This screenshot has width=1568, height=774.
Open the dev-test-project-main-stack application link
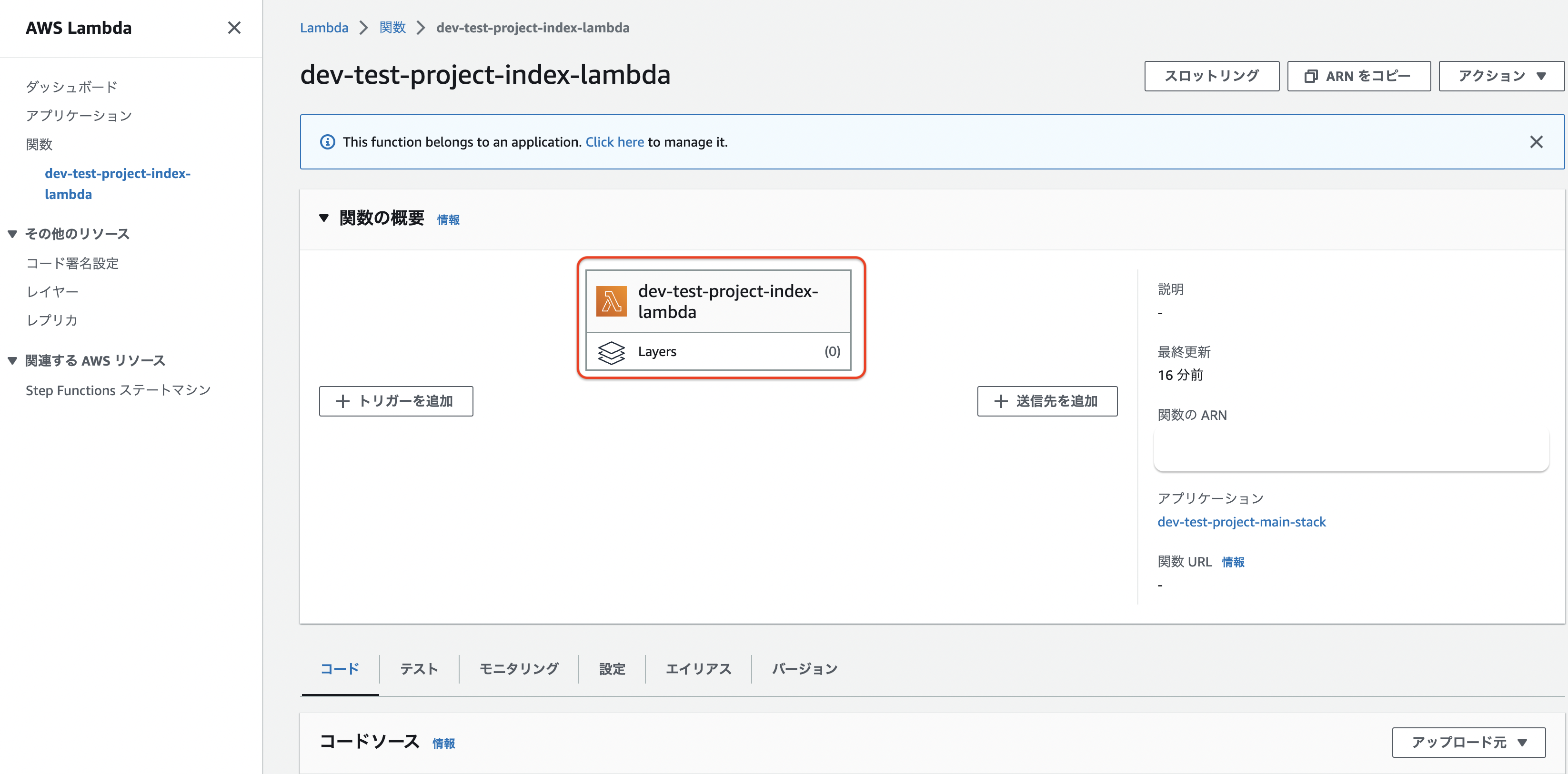click(1242, 522)
